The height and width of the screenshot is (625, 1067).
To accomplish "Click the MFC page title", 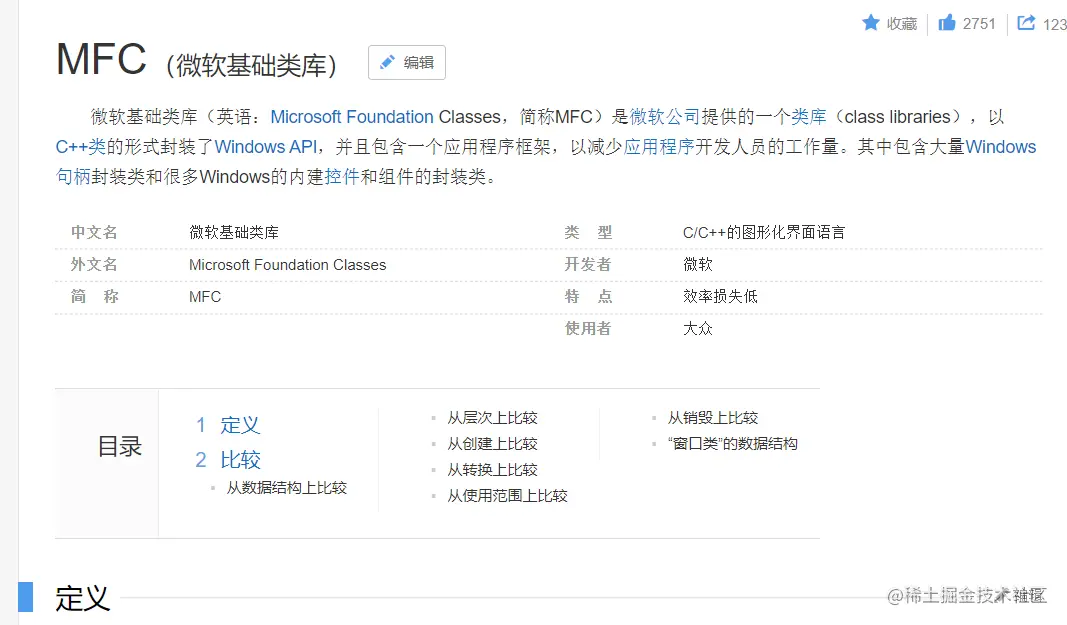I will 101,59.
